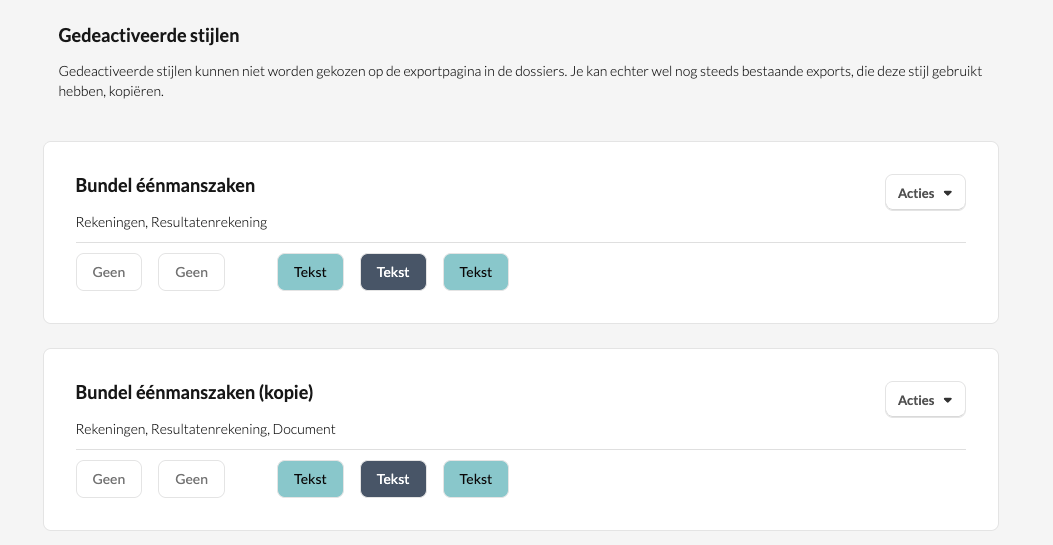Click the first Geen button under Bundel éénmanszaken
The height and width of the screenshot is (545, 1053).
pyautogui.click(x=109, y=272)
